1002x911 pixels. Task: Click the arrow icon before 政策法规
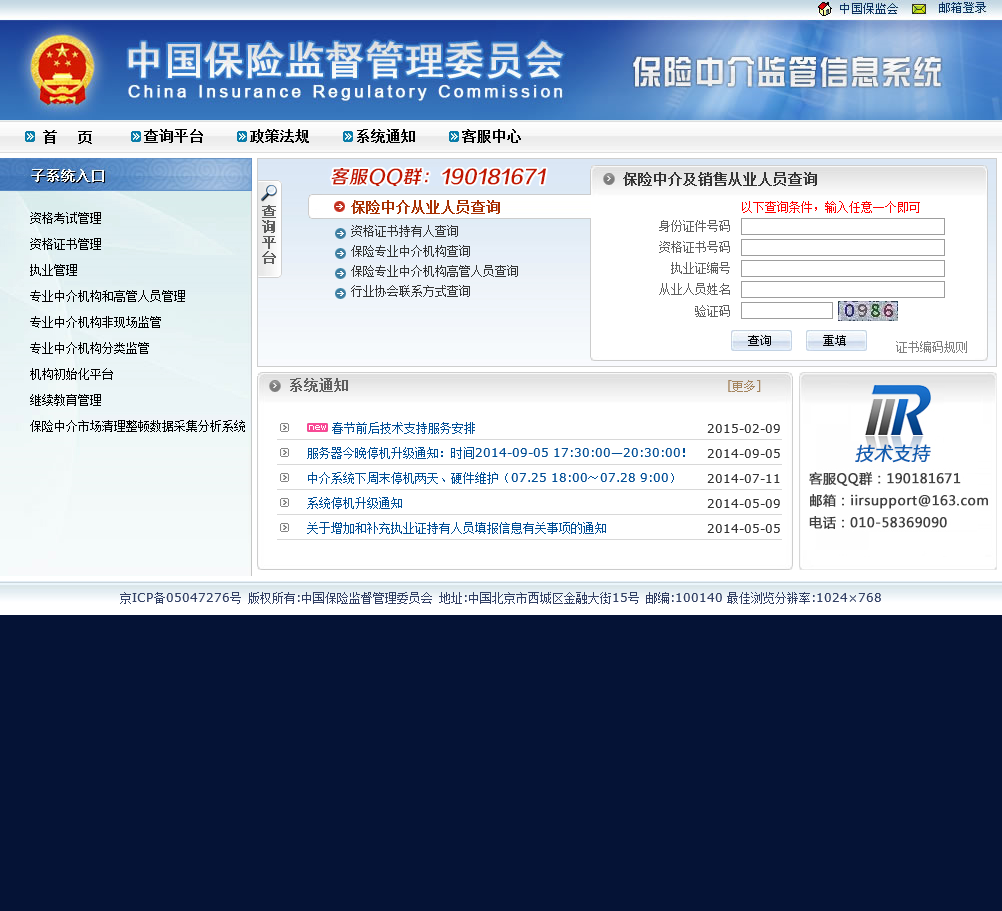242,136
